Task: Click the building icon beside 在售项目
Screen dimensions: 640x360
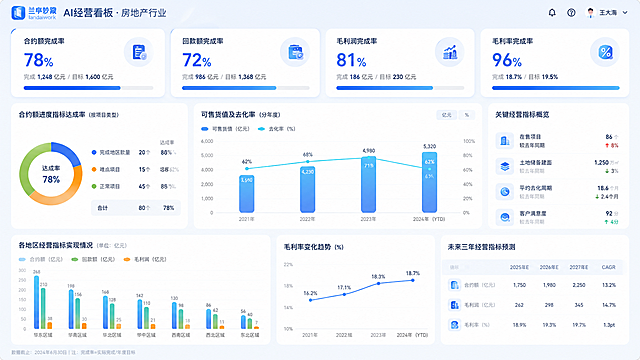Action: 505,141
